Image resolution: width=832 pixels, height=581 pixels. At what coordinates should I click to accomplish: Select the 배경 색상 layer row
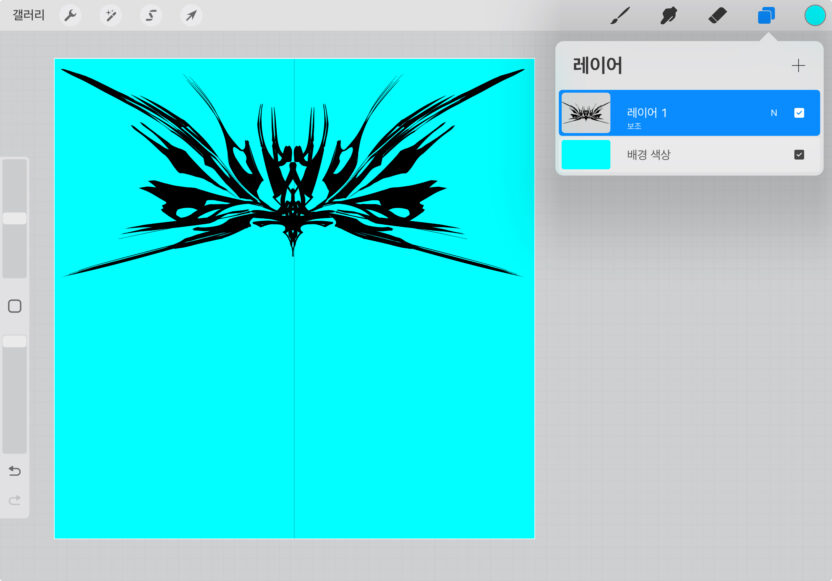(690, 155)
